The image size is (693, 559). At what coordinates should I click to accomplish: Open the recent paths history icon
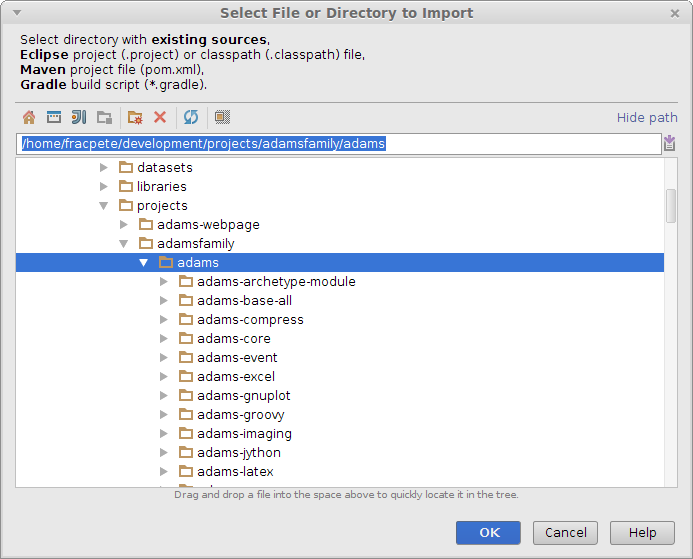point(670,144)
